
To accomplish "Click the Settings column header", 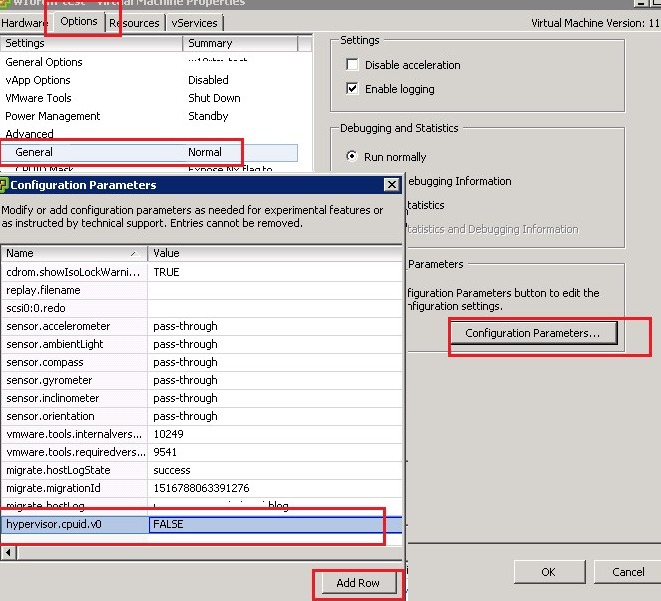I will (91, 43).
